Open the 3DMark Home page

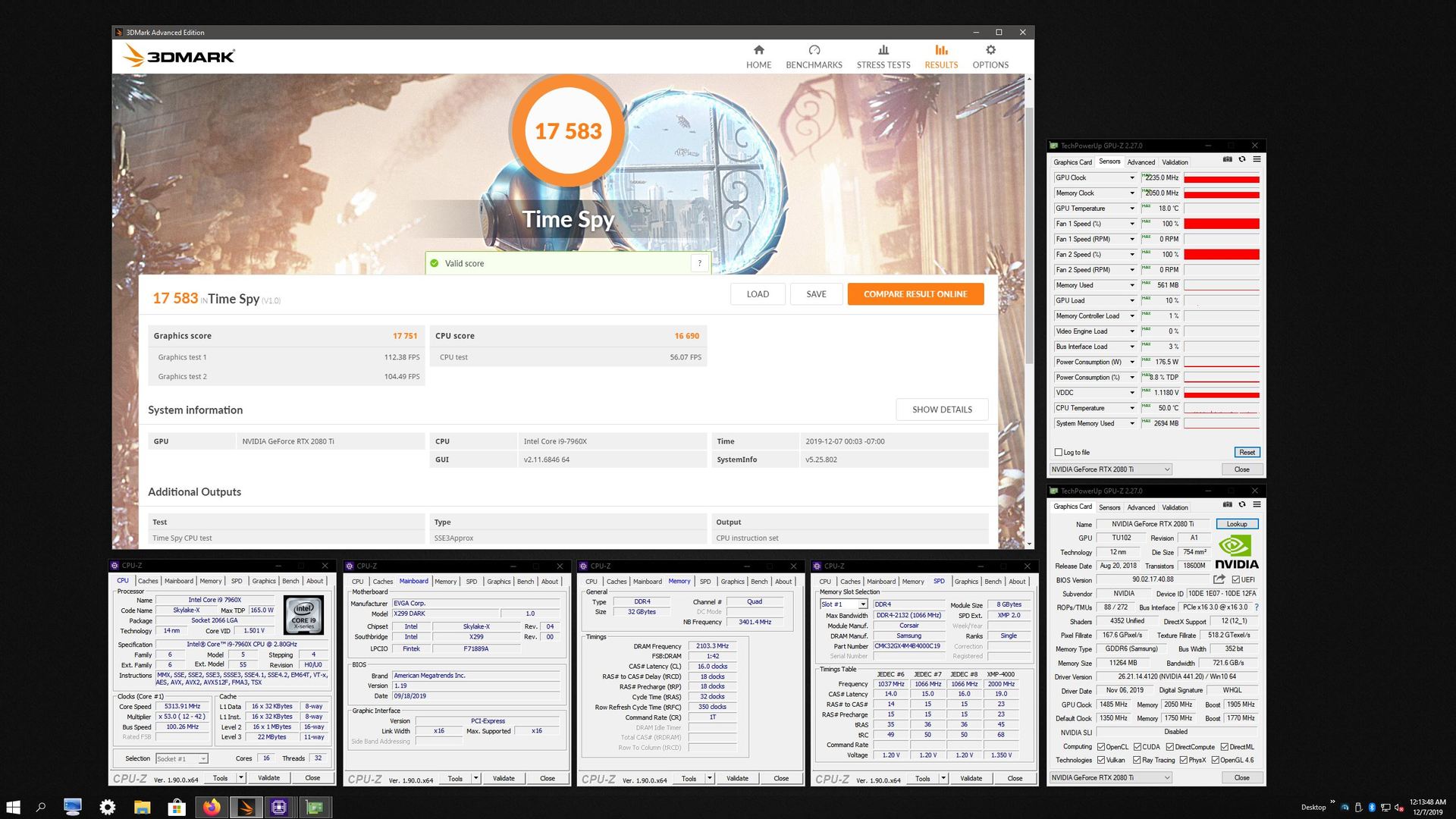coord(758,57)
